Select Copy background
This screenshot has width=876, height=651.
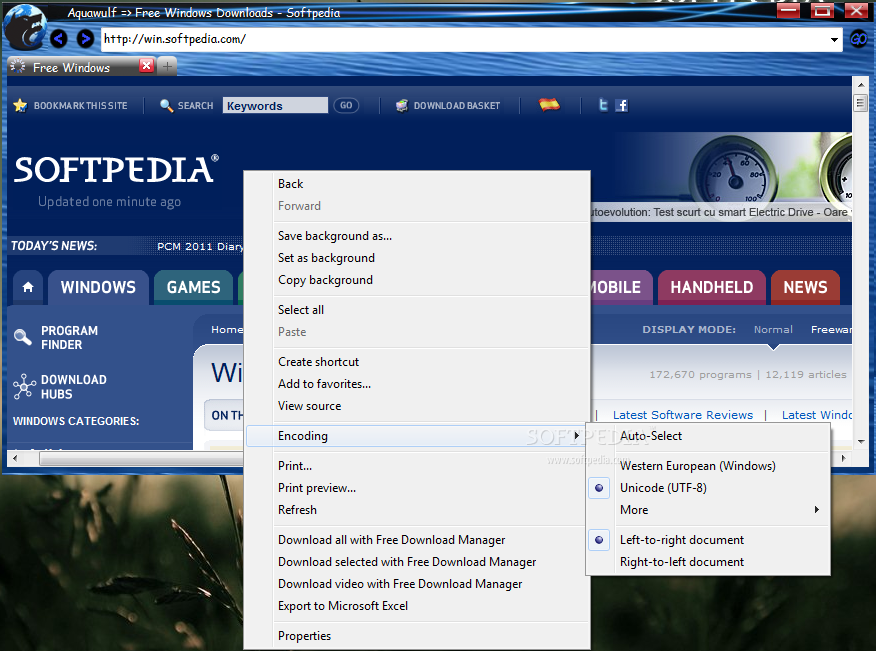[417, 280]
